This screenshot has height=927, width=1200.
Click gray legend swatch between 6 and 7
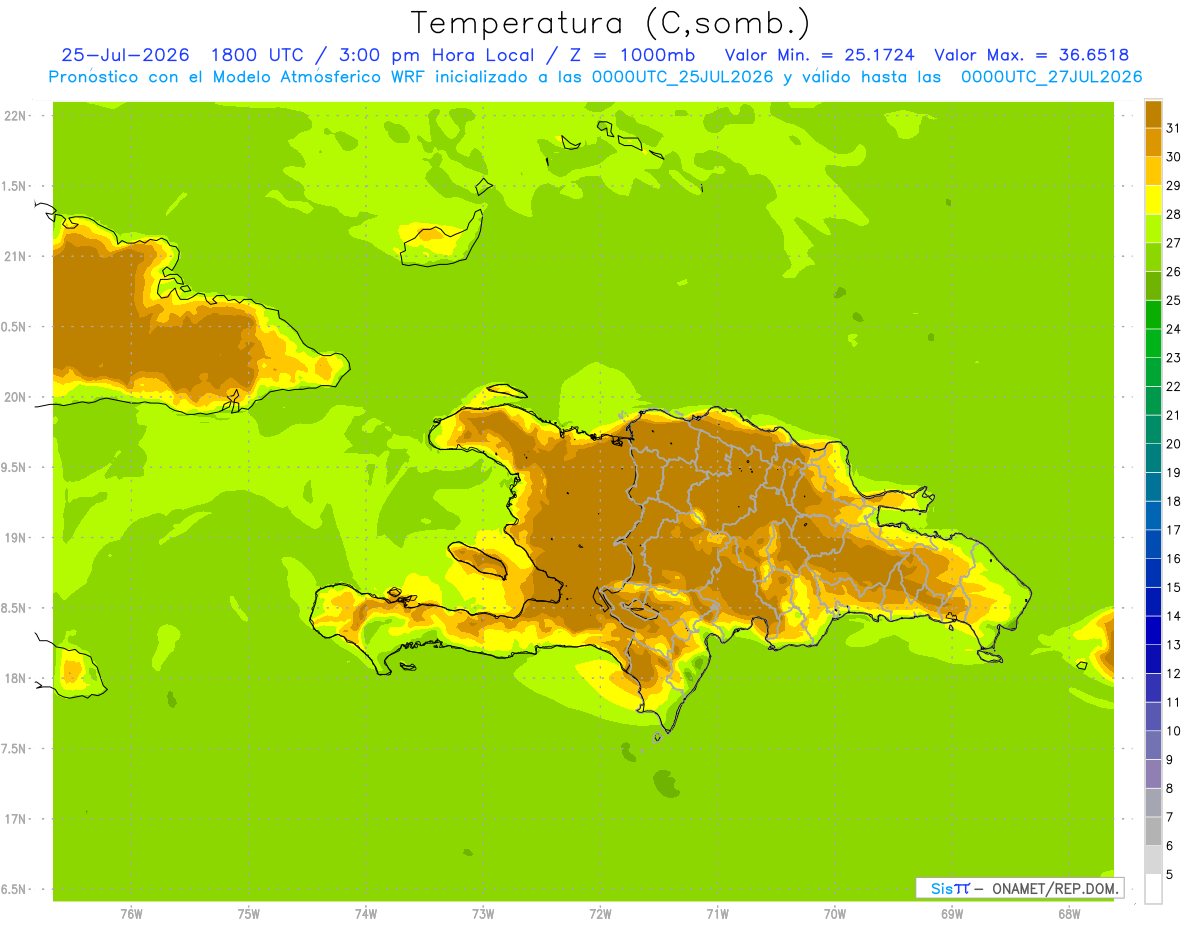[1153, 831]
